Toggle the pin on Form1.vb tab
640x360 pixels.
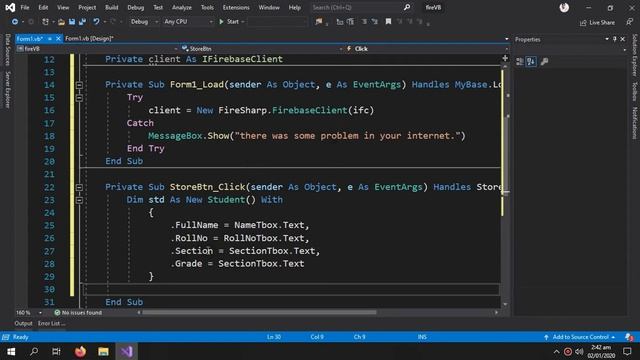click(49, 38)
